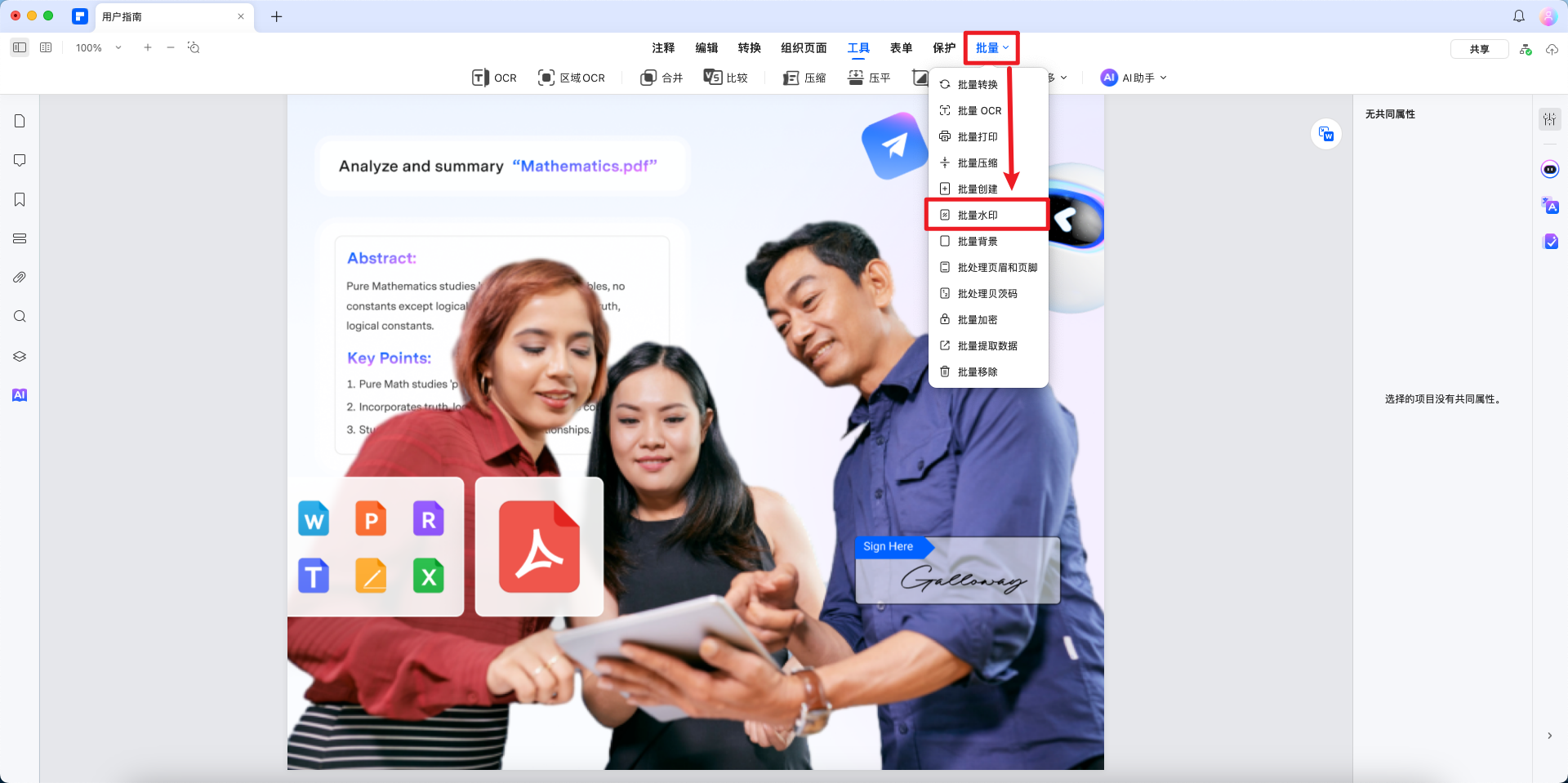Switch to two-page reading view toggle
Image resolution: width=1568 pixels, height=783 pixels.
click(x=46, y=47)
